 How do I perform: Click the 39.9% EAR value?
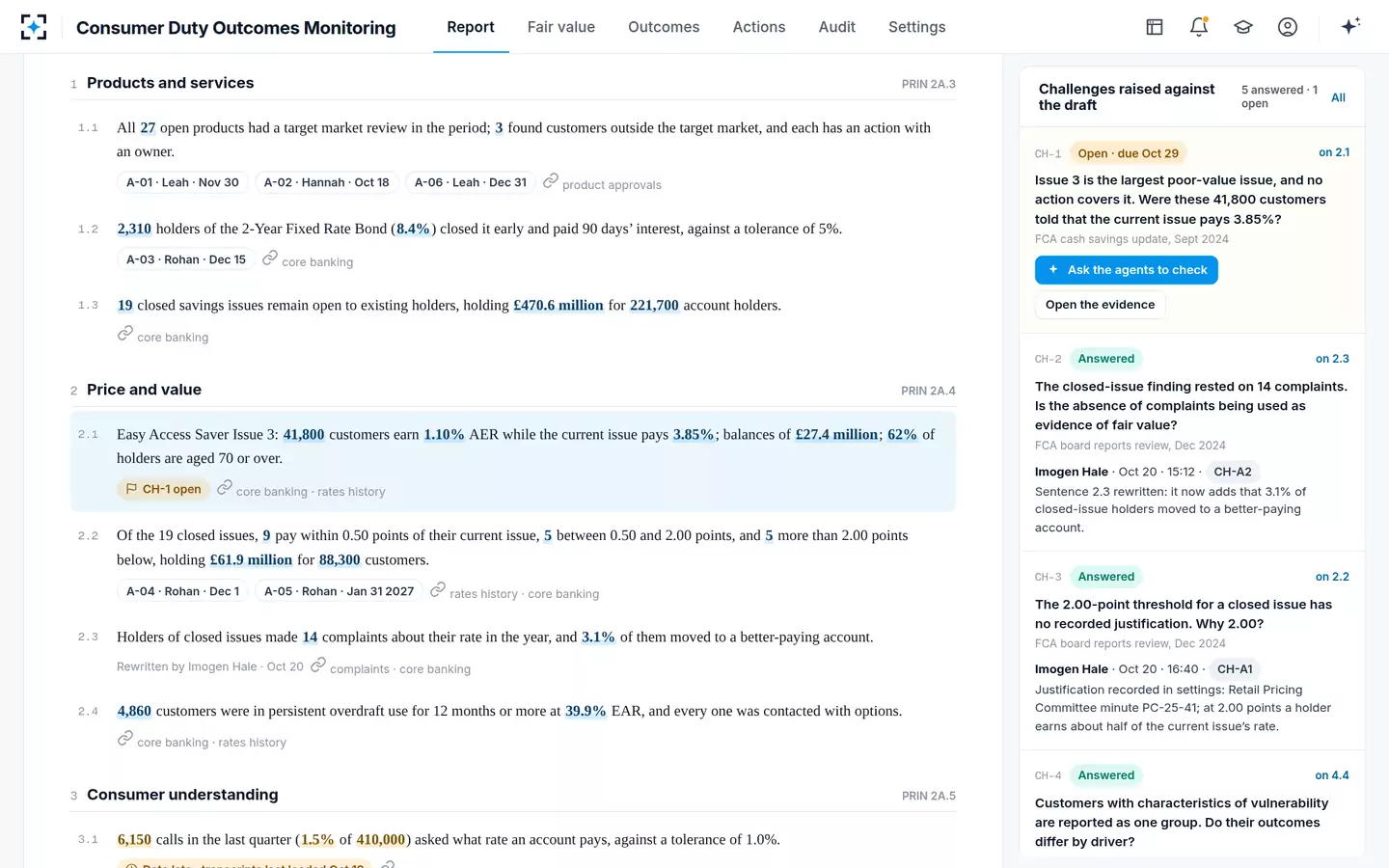(586, 712)
